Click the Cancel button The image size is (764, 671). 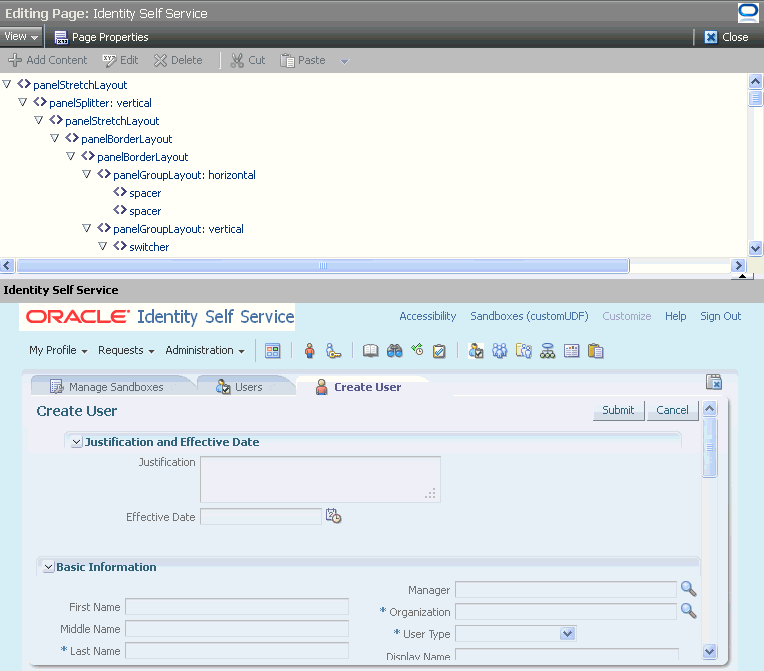(672, 410)
